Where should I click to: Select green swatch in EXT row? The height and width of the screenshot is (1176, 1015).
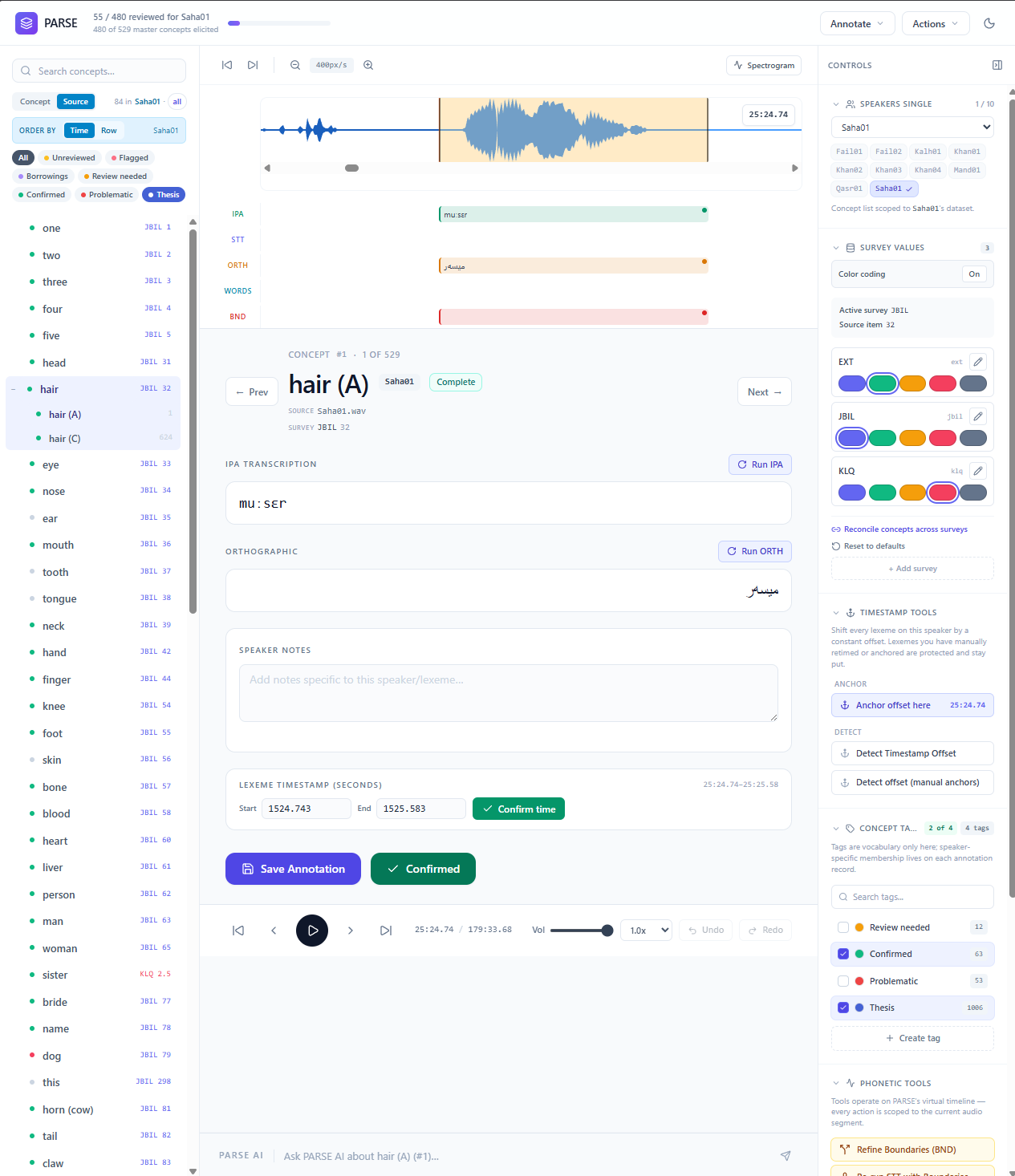pyautogui.click(x=882, y=383)
